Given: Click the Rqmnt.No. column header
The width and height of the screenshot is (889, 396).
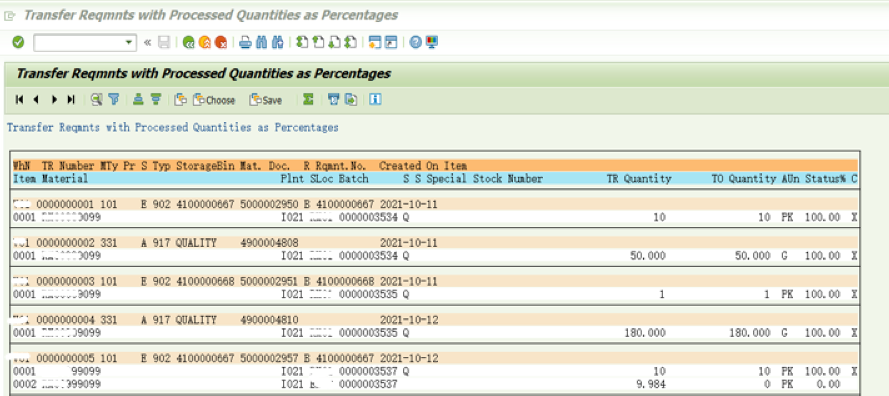Looking at the screenshot, I should [341, 166].
